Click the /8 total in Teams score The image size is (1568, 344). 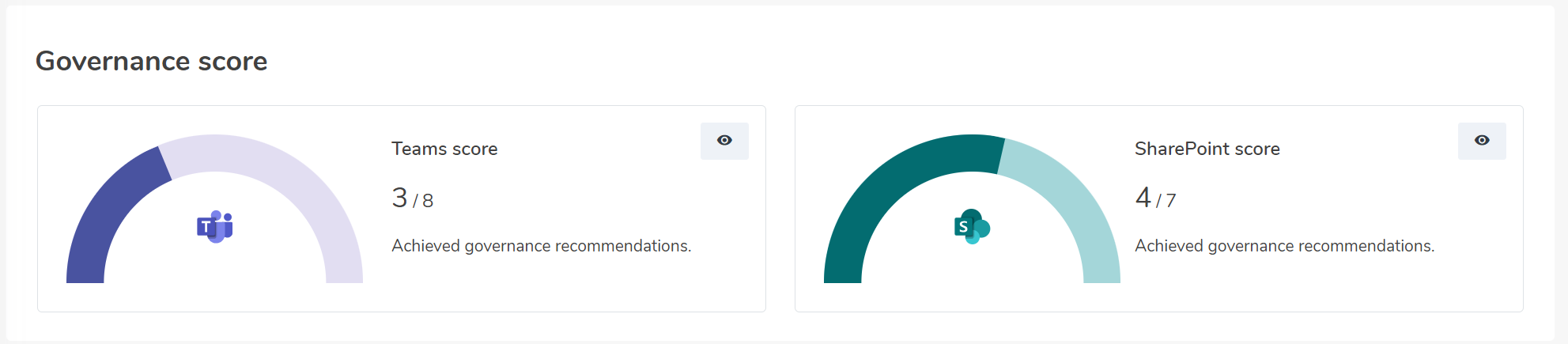[x=423, y=201]
